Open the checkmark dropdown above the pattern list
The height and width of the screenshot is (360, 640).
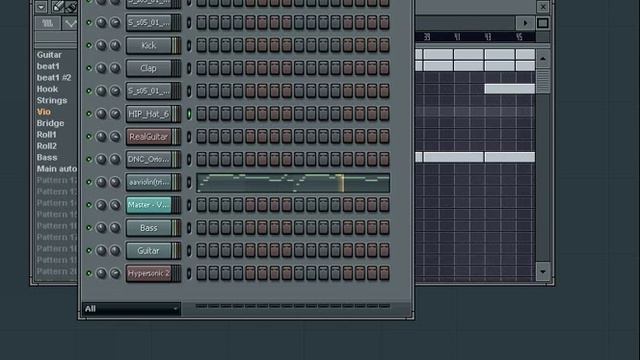tap(70, 24)
